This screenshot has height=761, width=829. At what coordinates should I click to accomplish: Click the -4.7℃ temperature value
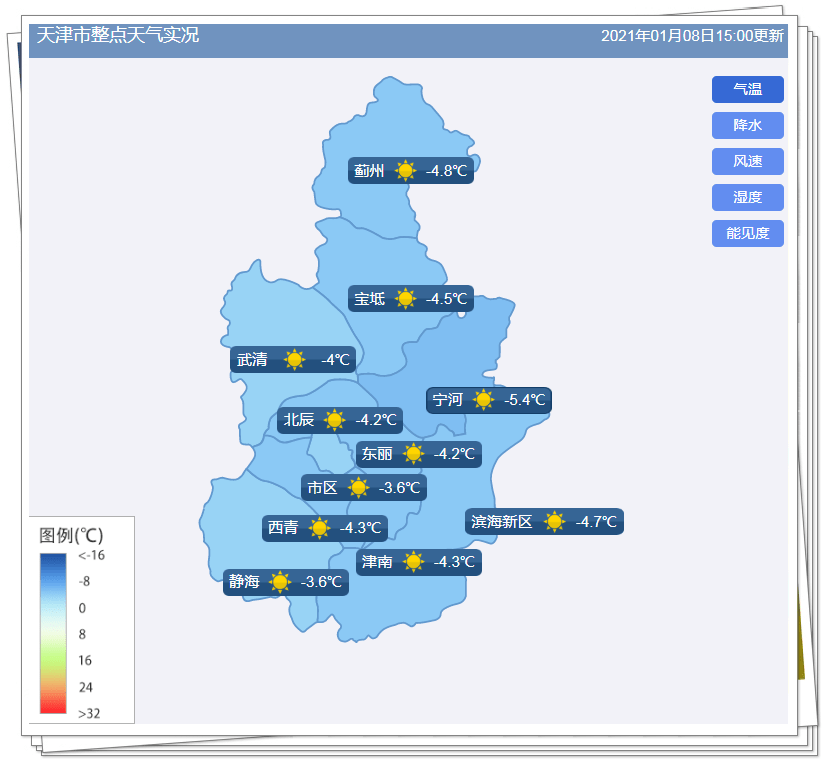click(x=596, y=522)
